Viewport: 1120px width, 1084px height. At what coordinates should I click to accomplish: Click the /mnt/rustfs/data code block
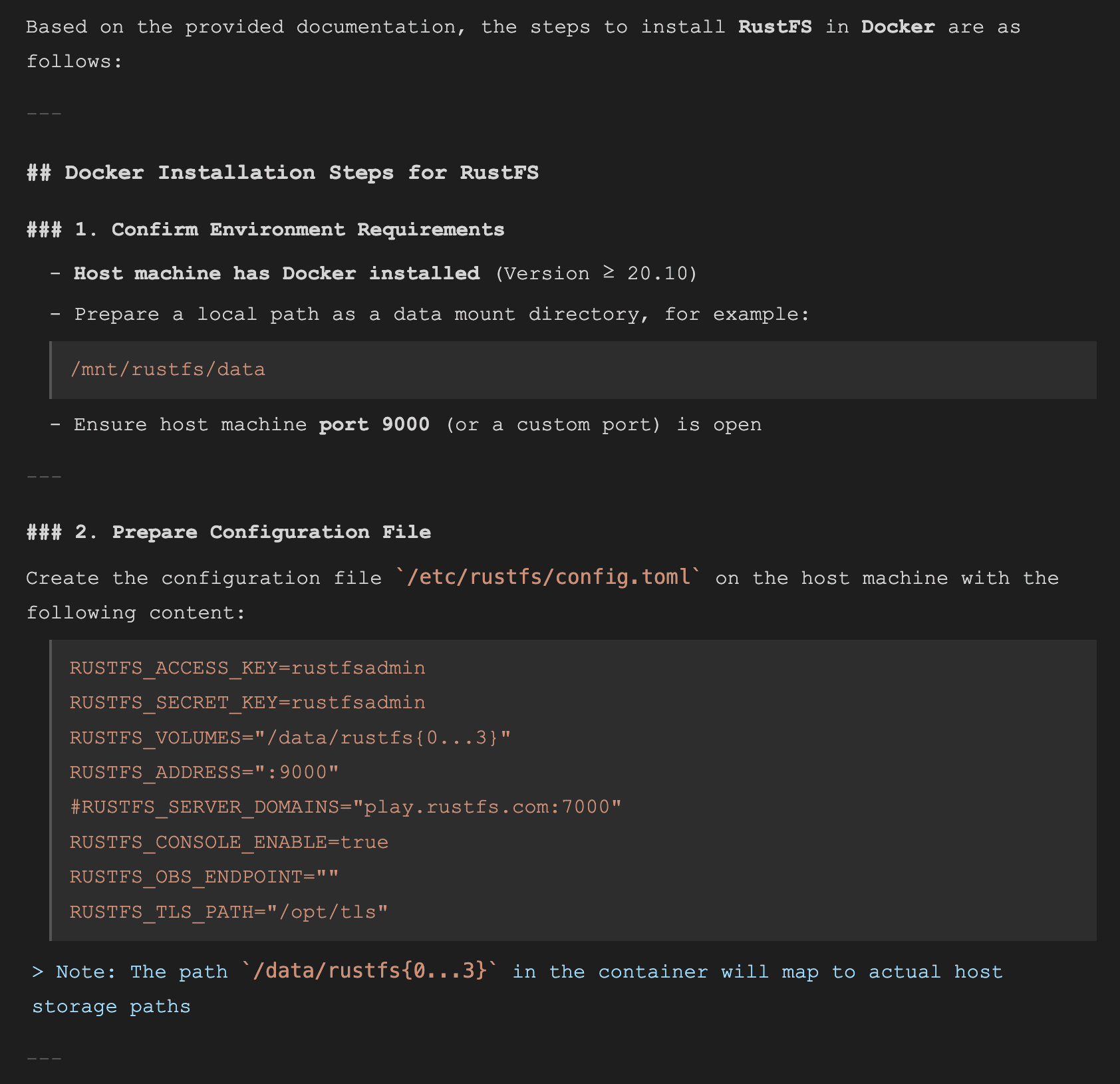point(168,370)
